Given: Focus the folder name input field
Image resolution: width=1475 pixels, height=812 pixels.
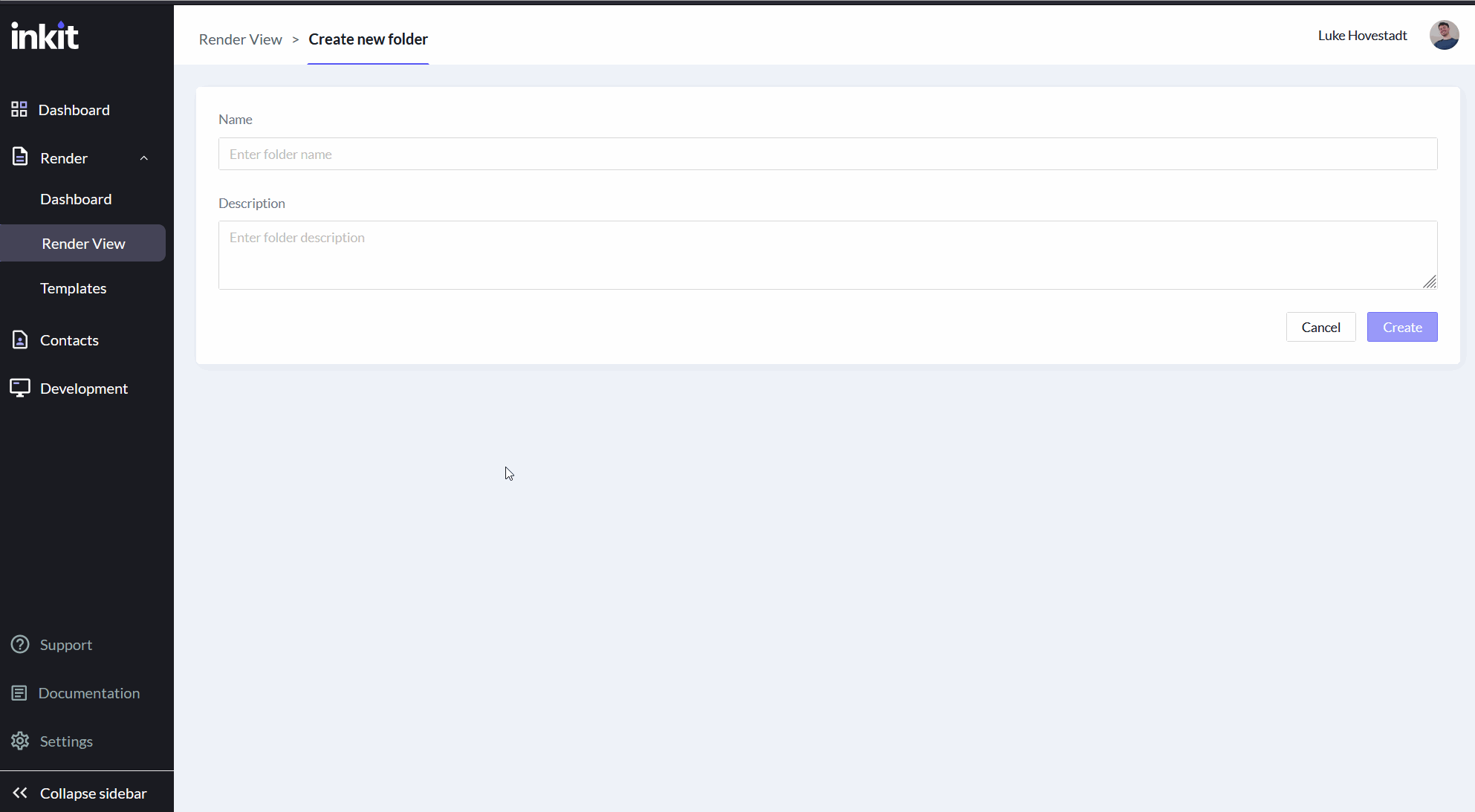Looking at the screenshot, I should (827, 154).
